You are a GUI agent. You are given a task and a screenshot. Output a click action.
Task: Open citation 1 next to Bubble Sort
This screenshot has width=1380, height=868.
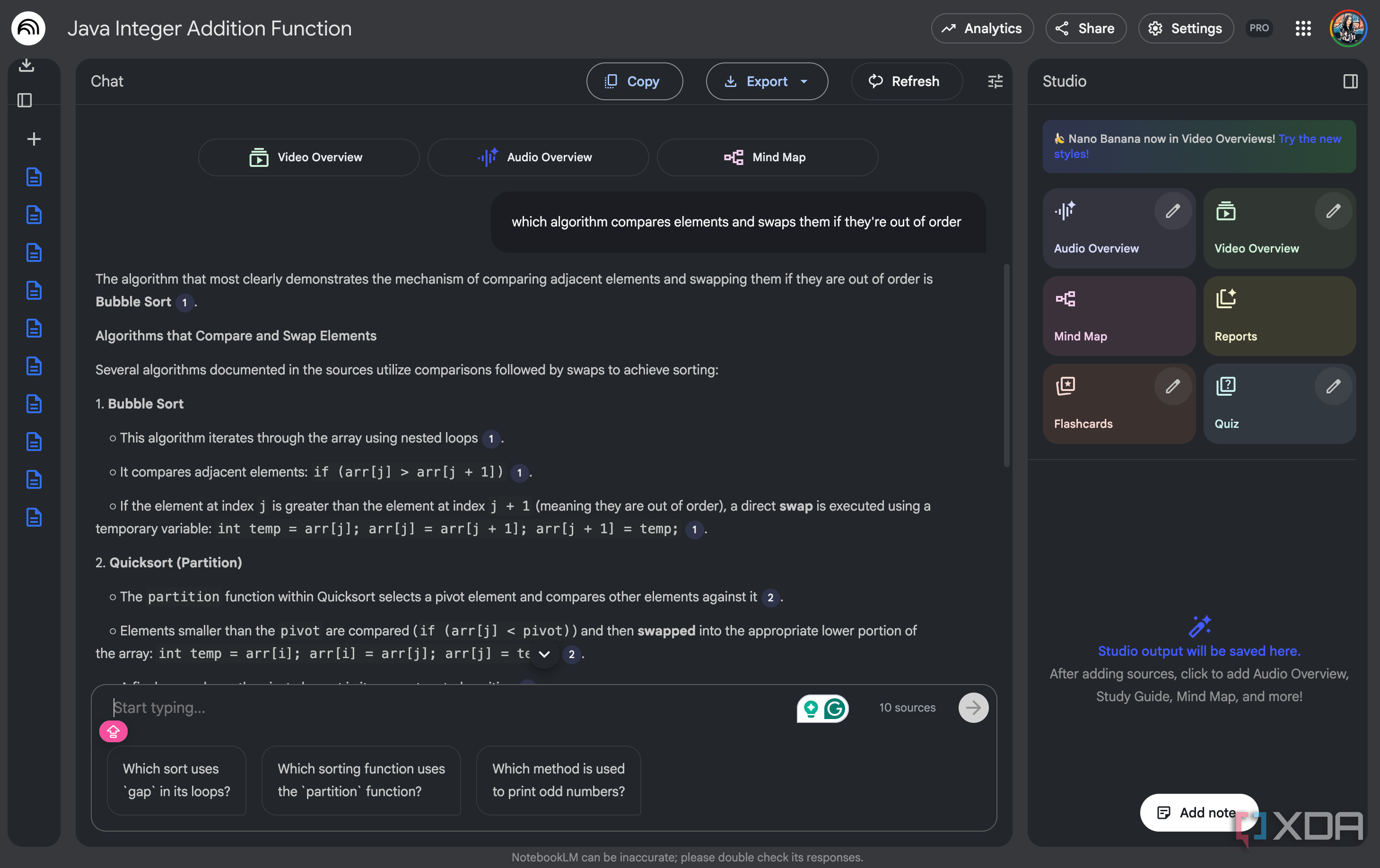point(184,302)
